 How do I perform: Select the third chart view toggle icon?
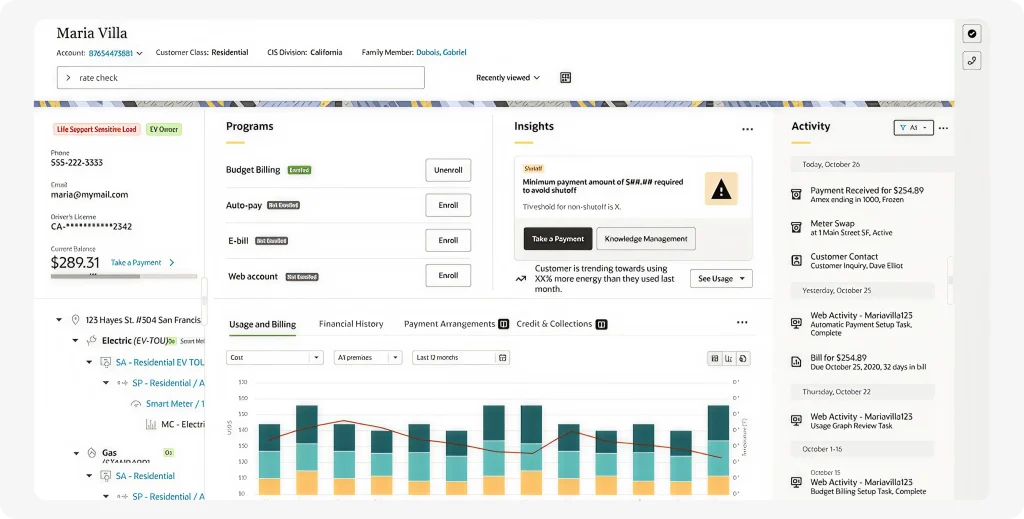point(743,358)
